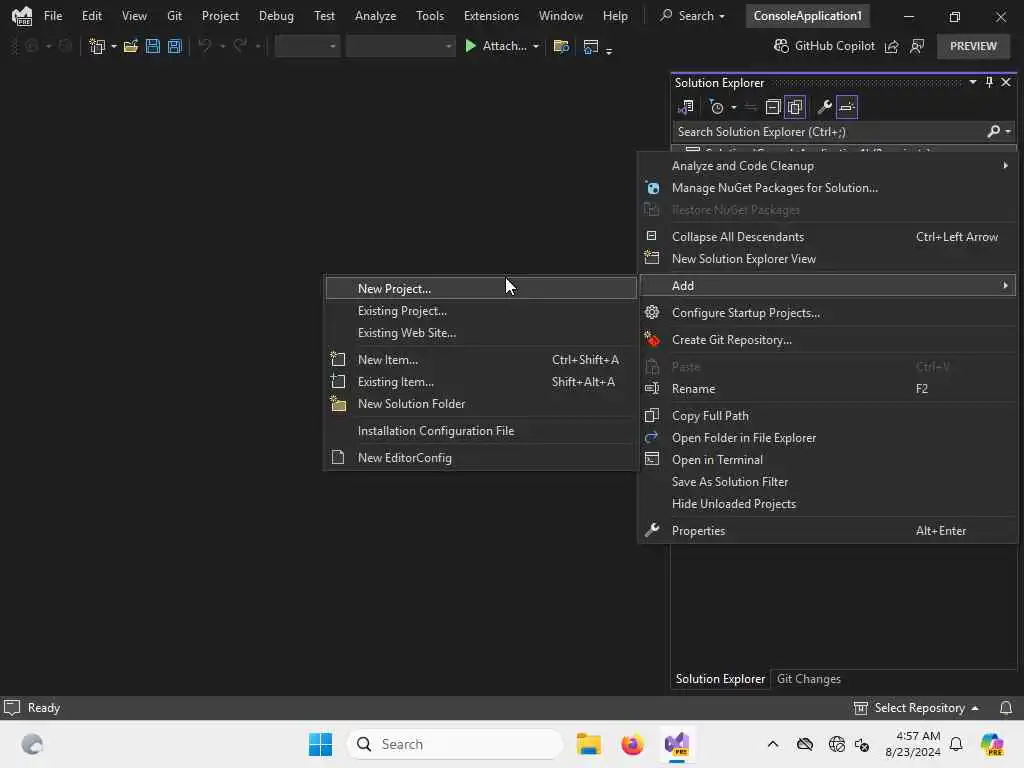
Task: Toggle Show All Files in Solution Explorer
Action: (x=795, y=107)
